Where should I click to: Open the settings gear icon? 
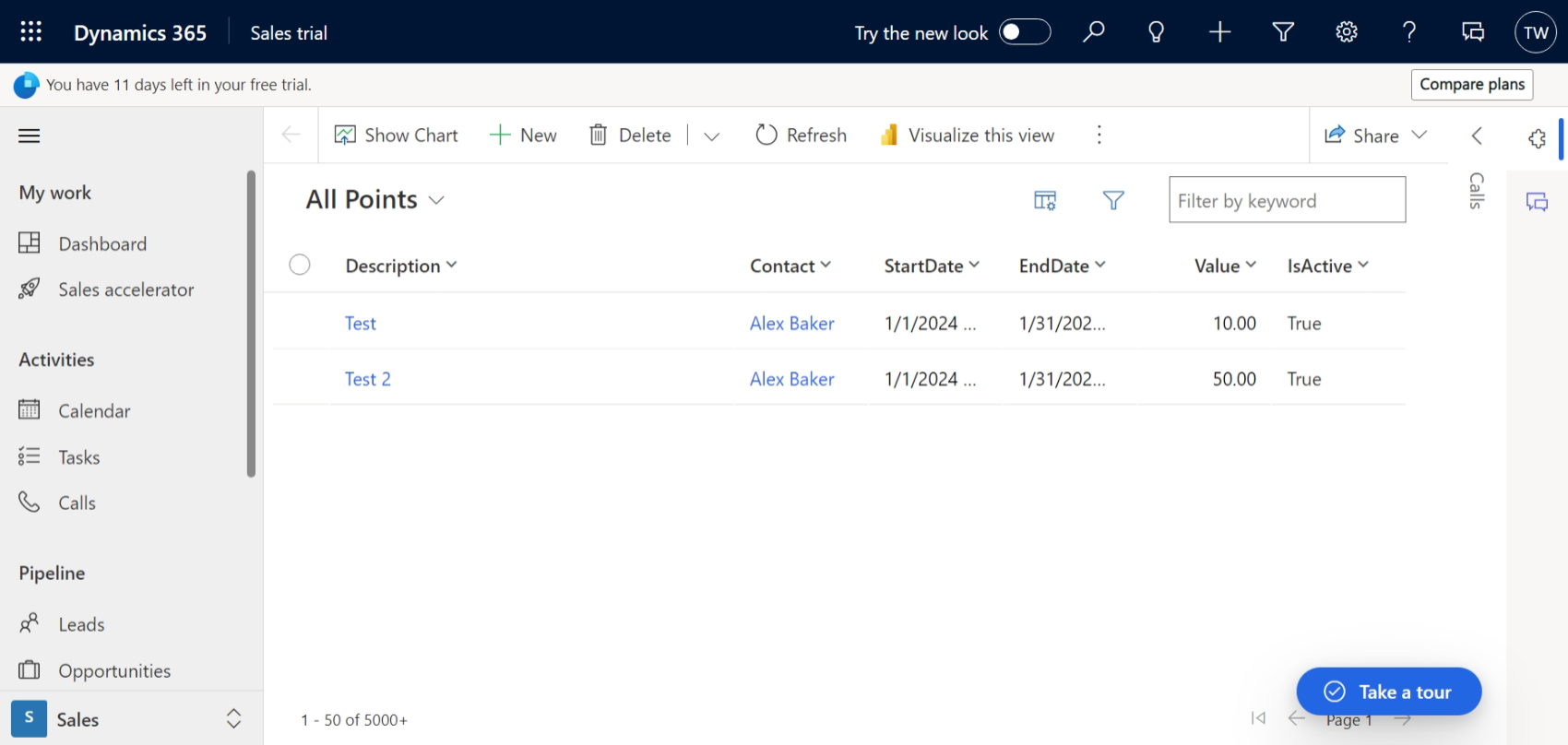pos(1347,32)
